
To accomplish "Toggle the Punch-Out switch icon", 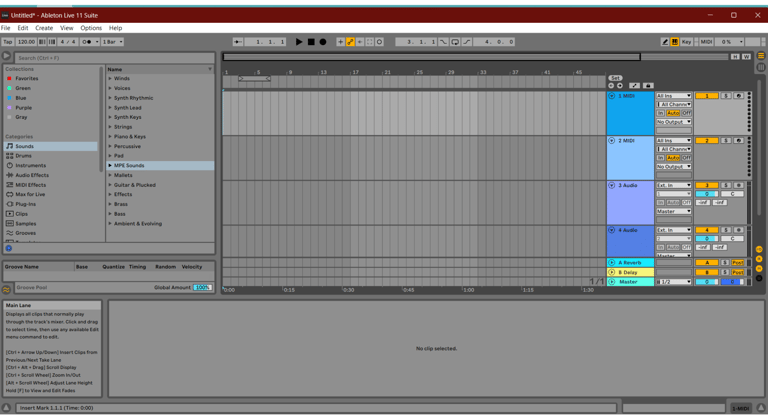I will (x=467, y=42).
